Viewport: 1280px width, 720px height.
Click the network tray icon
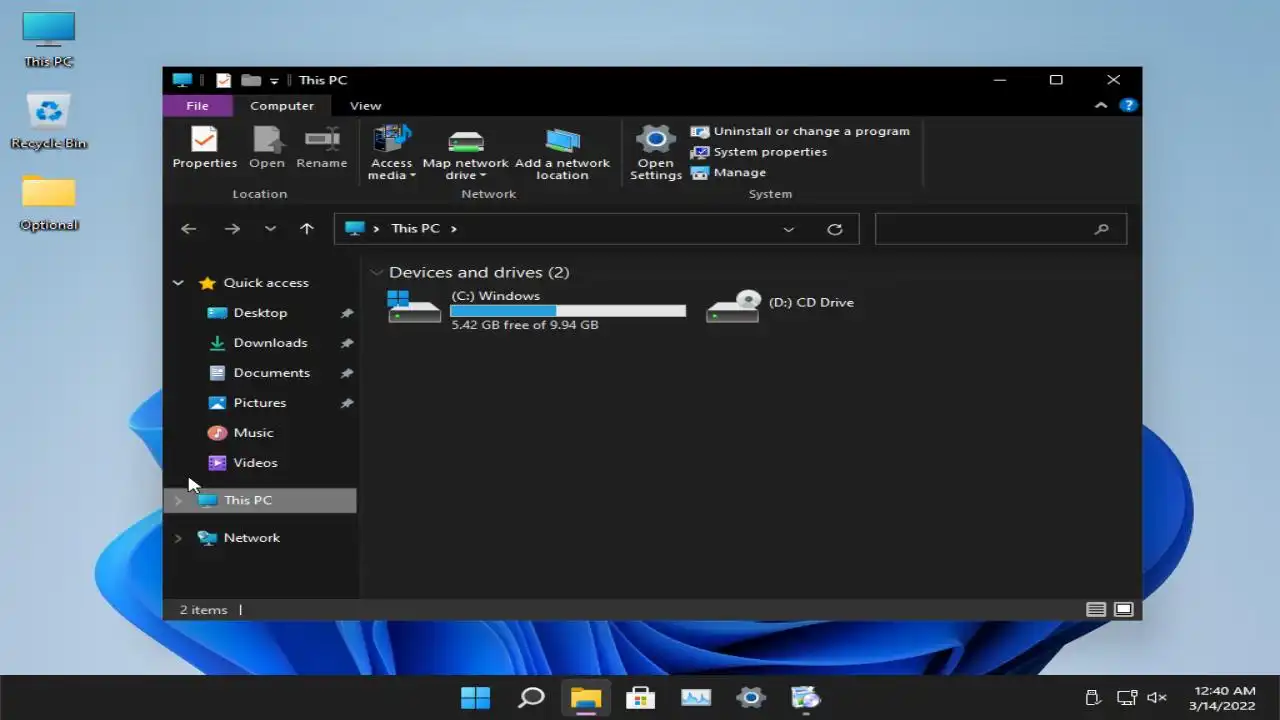click(1126, 698)
